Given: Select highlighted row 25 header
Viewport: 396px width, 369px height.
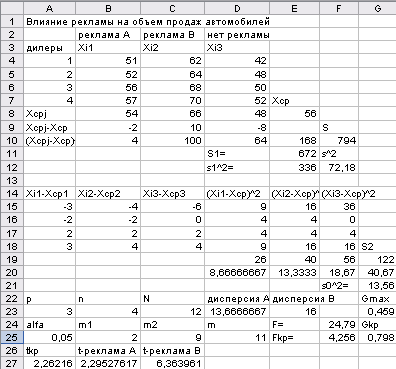Looking at the screenshot, I should [x=12, y=337].
